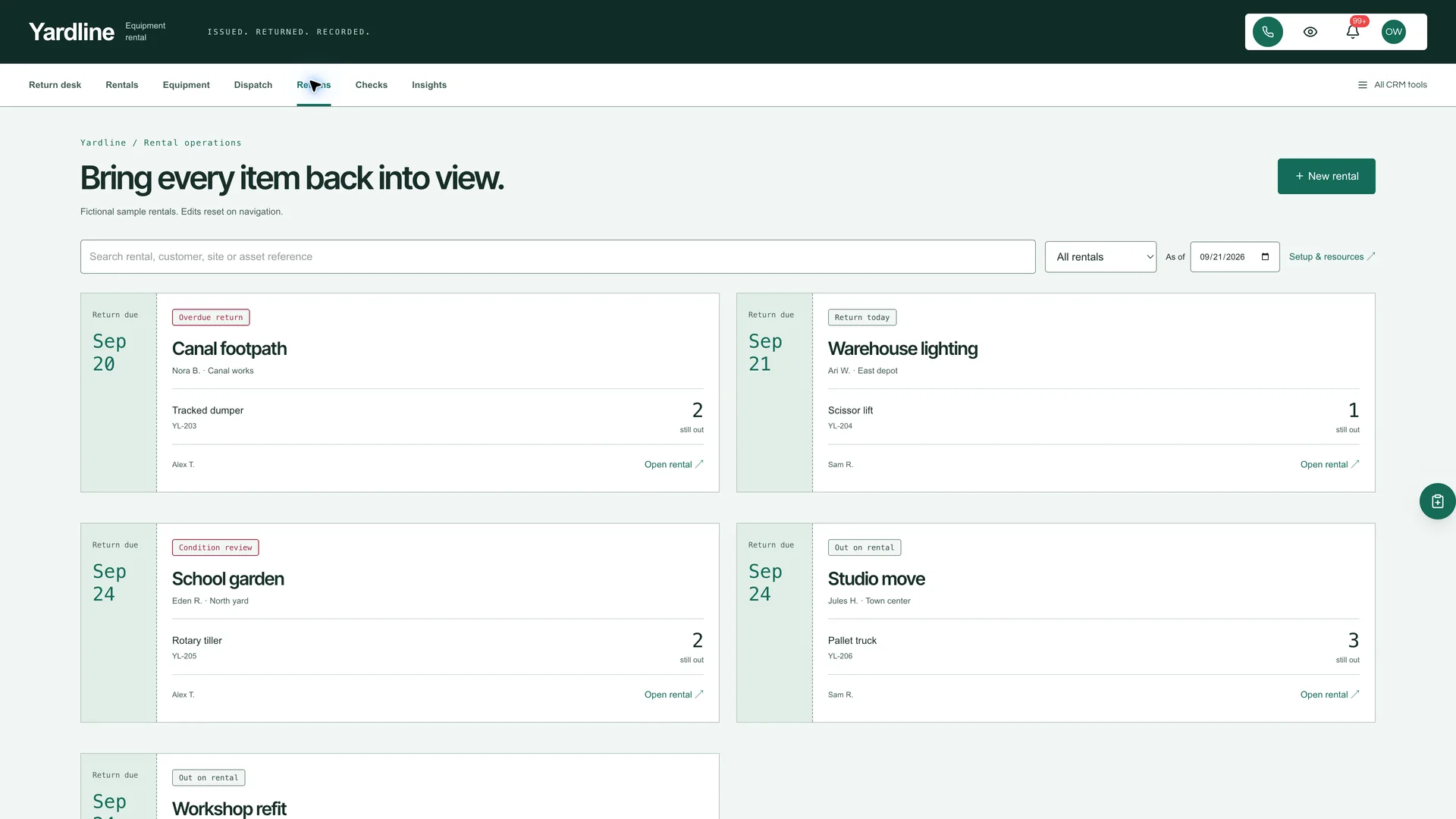This screenshot has width=1456, height=819.
Task: Open rental for Canal footpath
Action: click(674, 465)
